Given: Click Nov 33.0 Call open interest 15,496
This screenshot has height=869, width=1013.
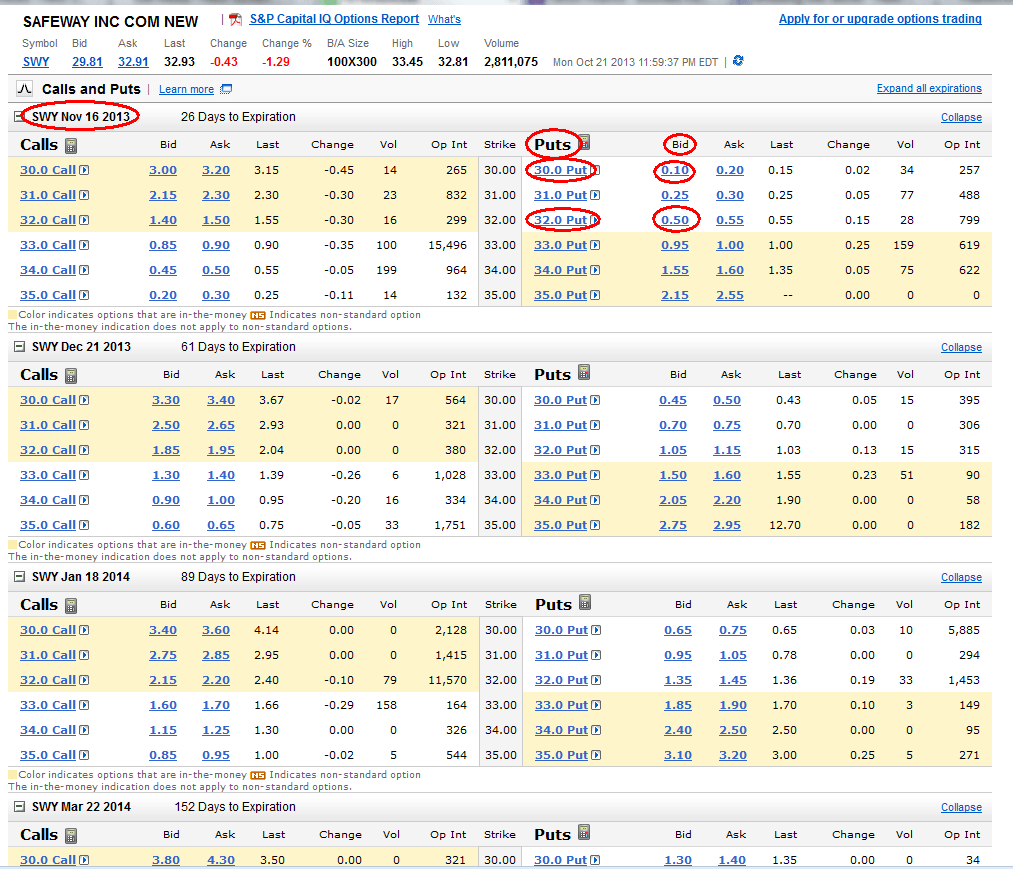Looking at the screenshot, I should pyautogui.click(x=447, y=246).
